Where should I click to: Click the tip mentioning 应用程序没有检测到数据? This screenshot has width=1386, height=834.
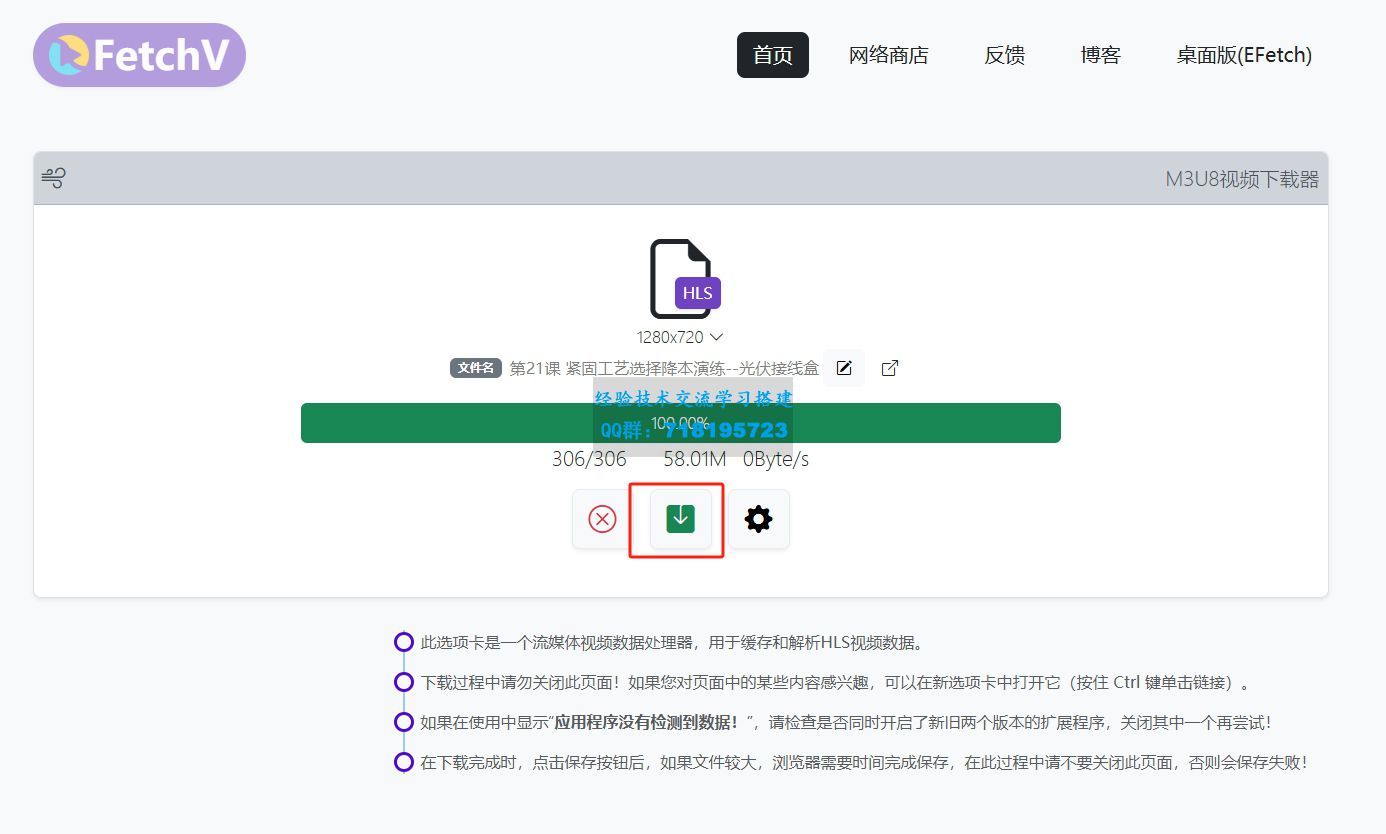click(846, 722)
